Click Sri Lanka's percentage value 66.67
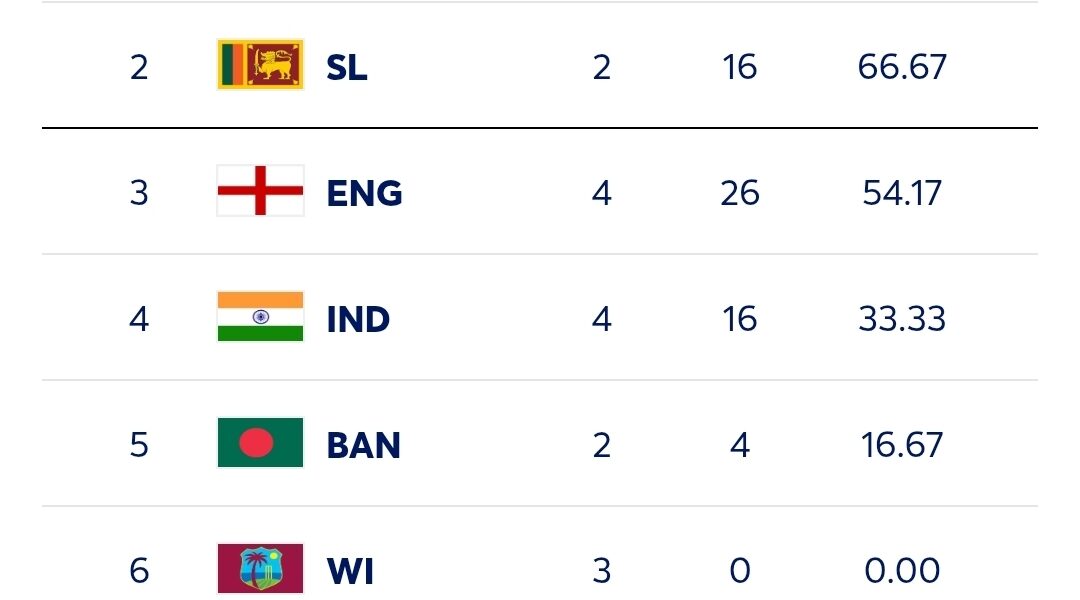The height and width of the screenshot is (600, 1080). click(x=902, y=68)
